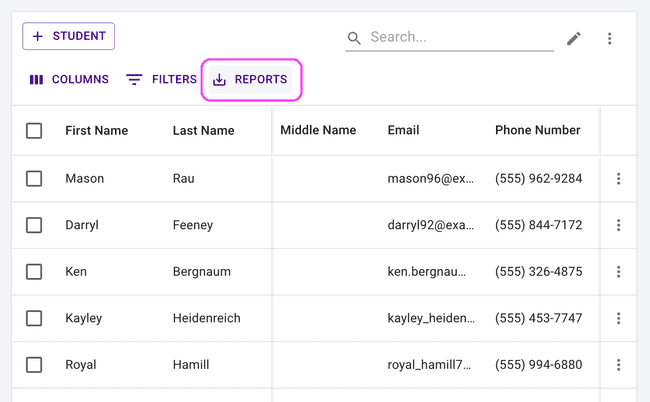Open row actions for Ken Bergnaum

tap(618, 272)
